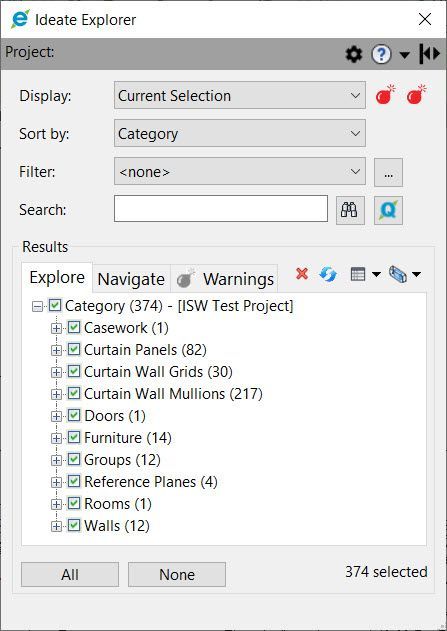
Task: Uncheck the Doors checkbox
Action: [x=74, y=415]
